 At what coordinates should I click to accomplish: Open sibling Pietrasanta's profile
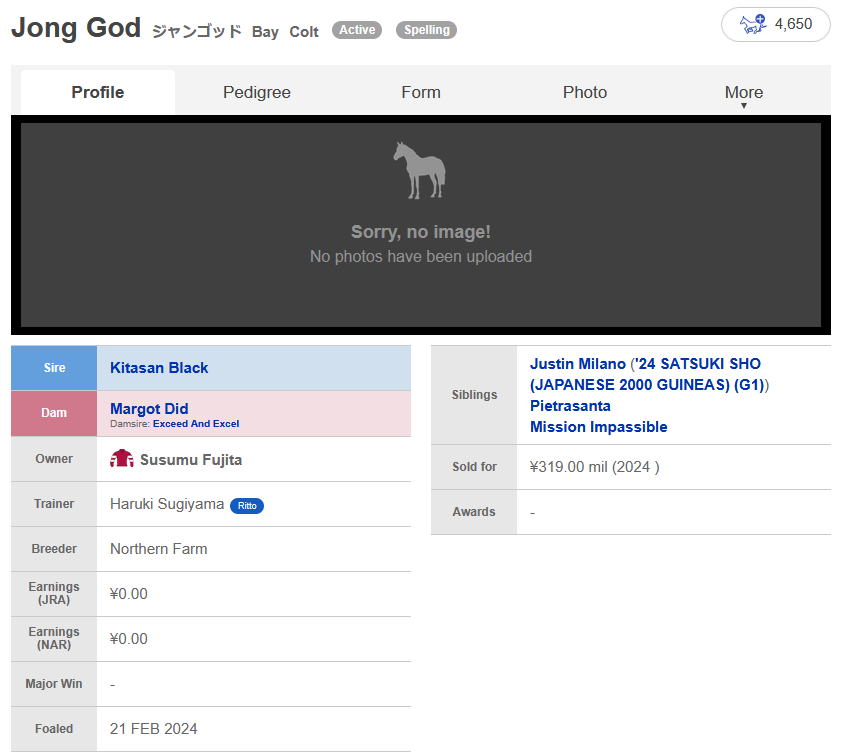[570, 406]
